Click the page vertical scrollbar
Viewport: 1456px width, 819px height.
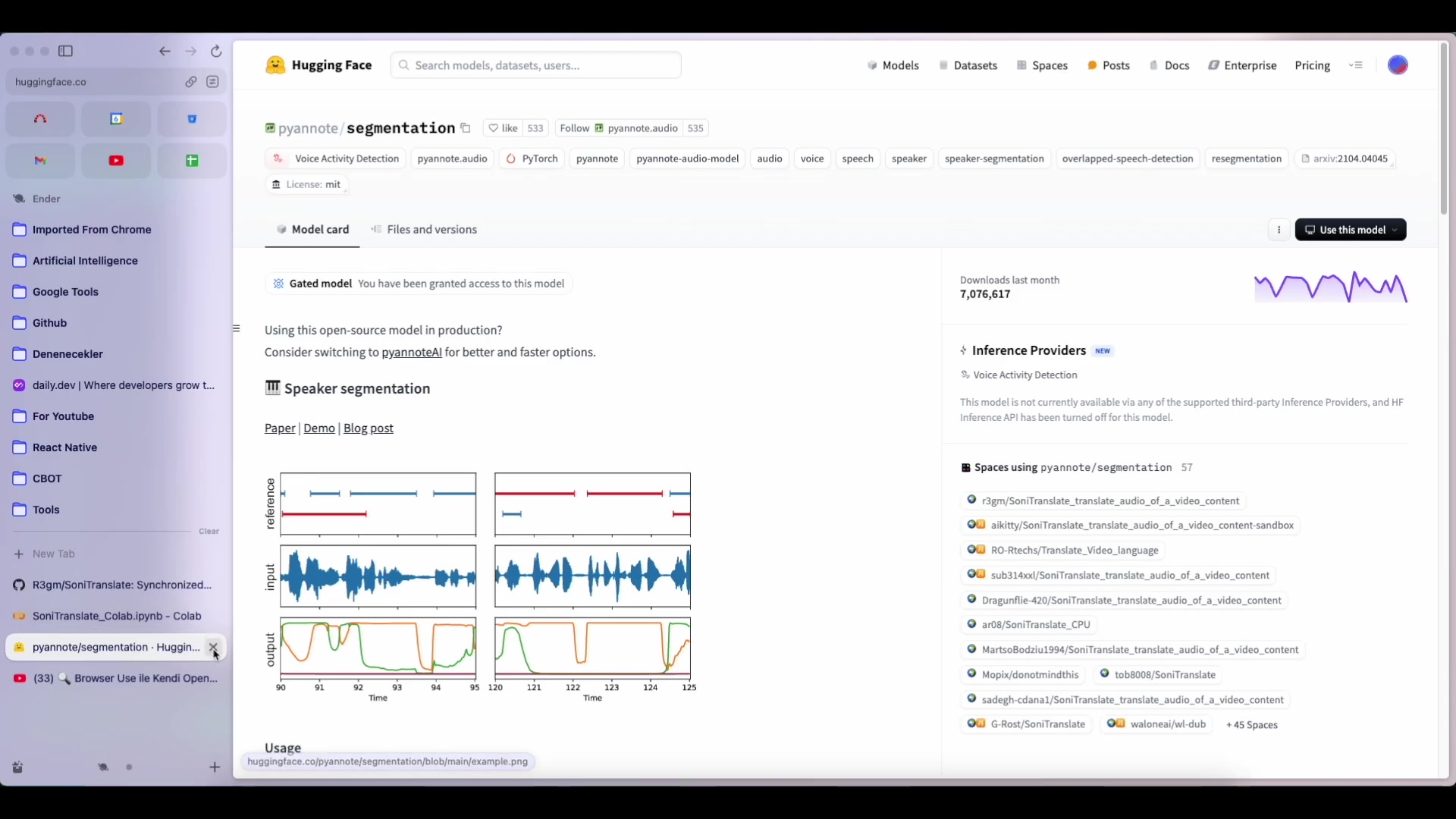click(1444, 129)
